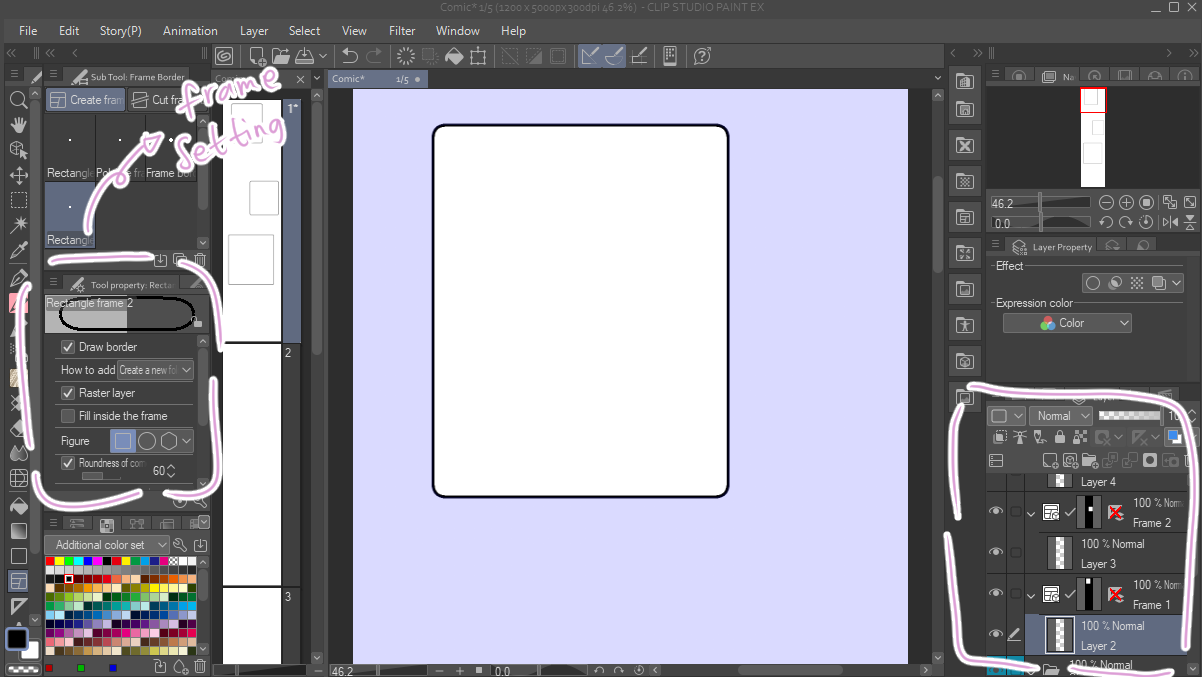Image resolution: width=1202 pixels, height=677 pixels.
Task: Uncheck the Draw border checkbox
Action: tap(68, 347)
